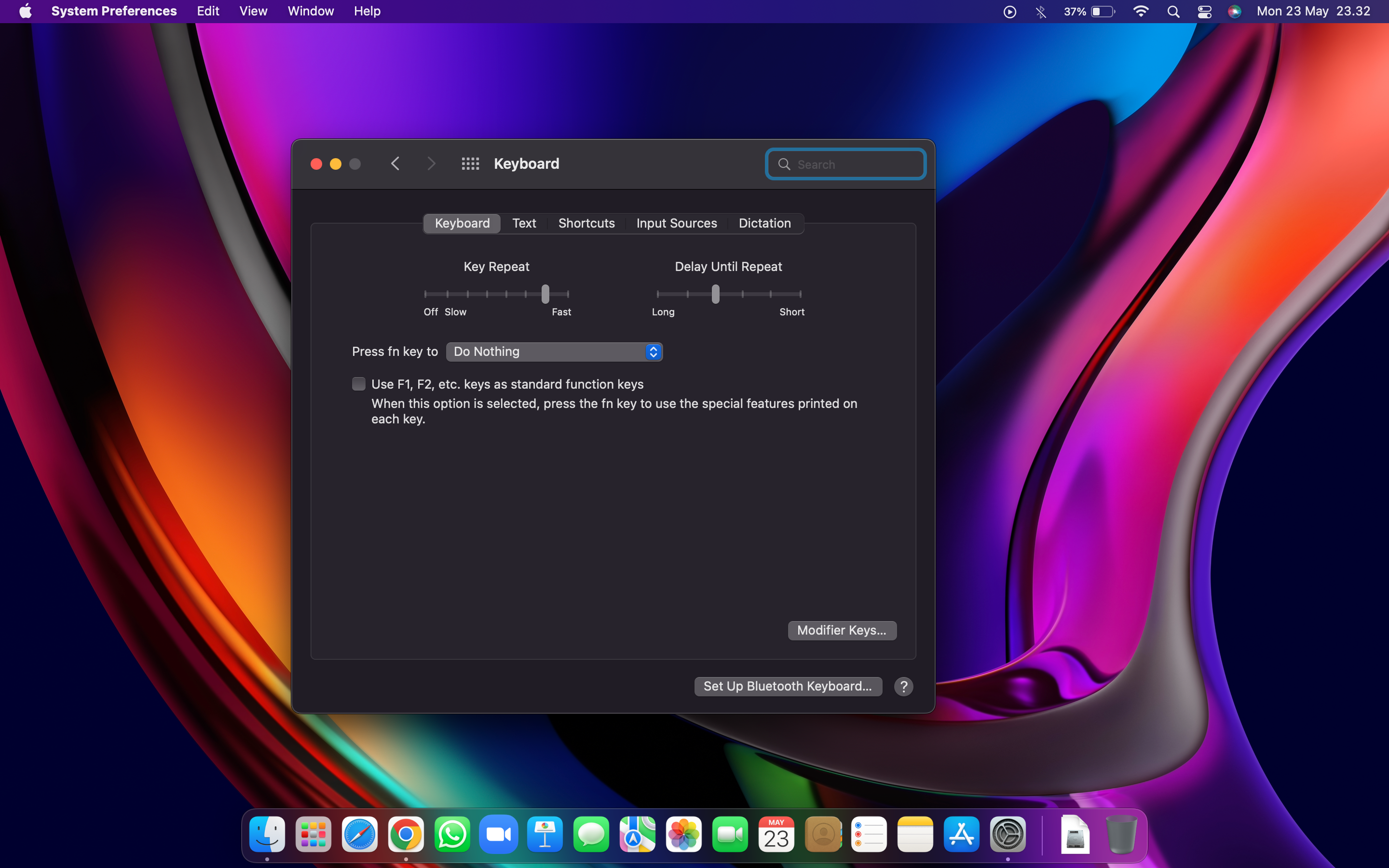Switch to the Shortcuts tab
1389x868 pixels.
pos(586,223)
